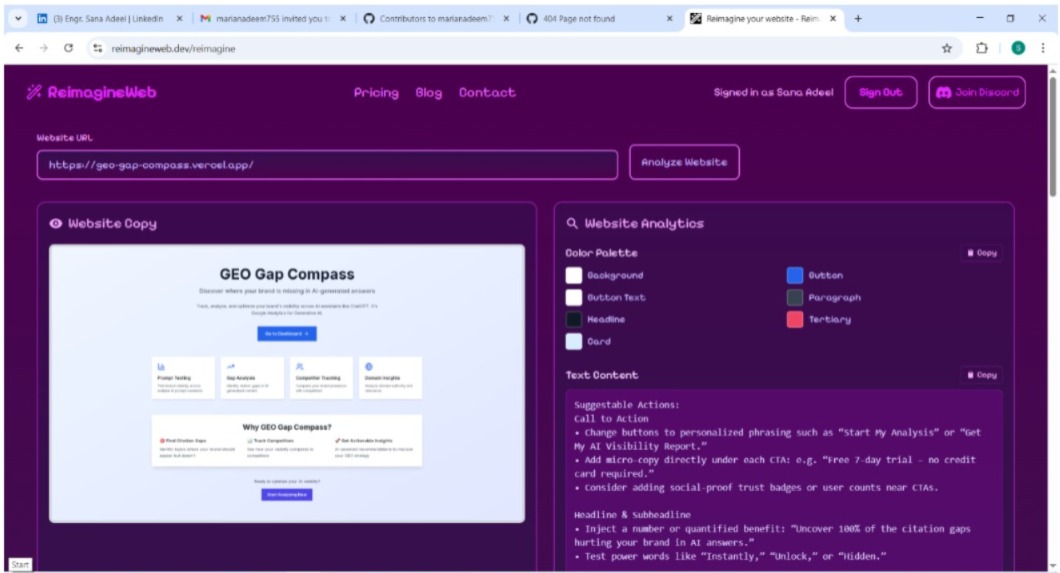Click the eye icon beside Website Copy

coord(55,224)
